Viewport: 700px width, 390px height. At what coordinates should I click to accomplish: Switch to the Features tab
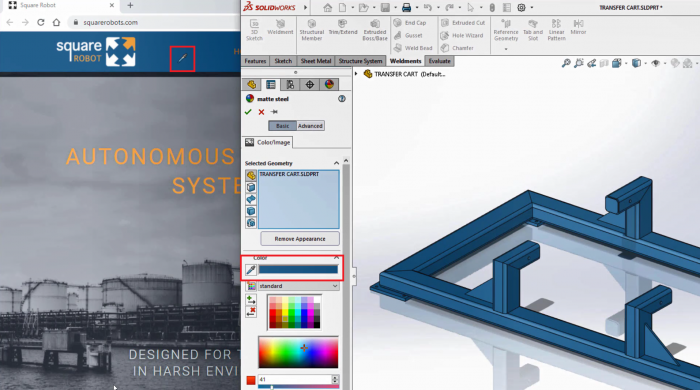255,61
